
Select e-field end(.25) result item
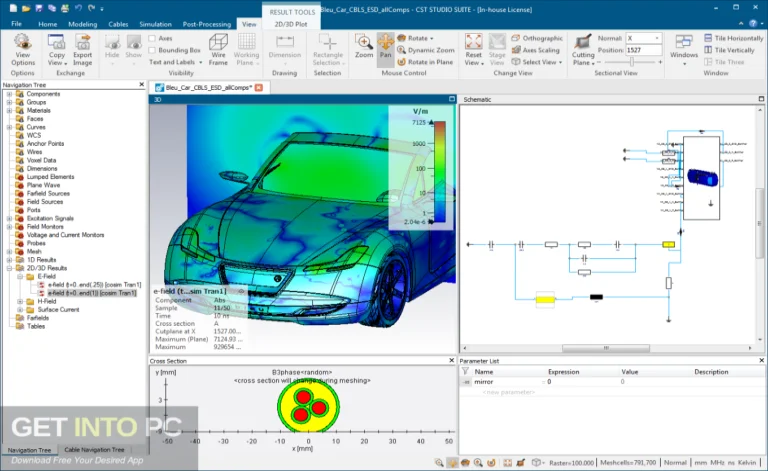tap(95, 284)
